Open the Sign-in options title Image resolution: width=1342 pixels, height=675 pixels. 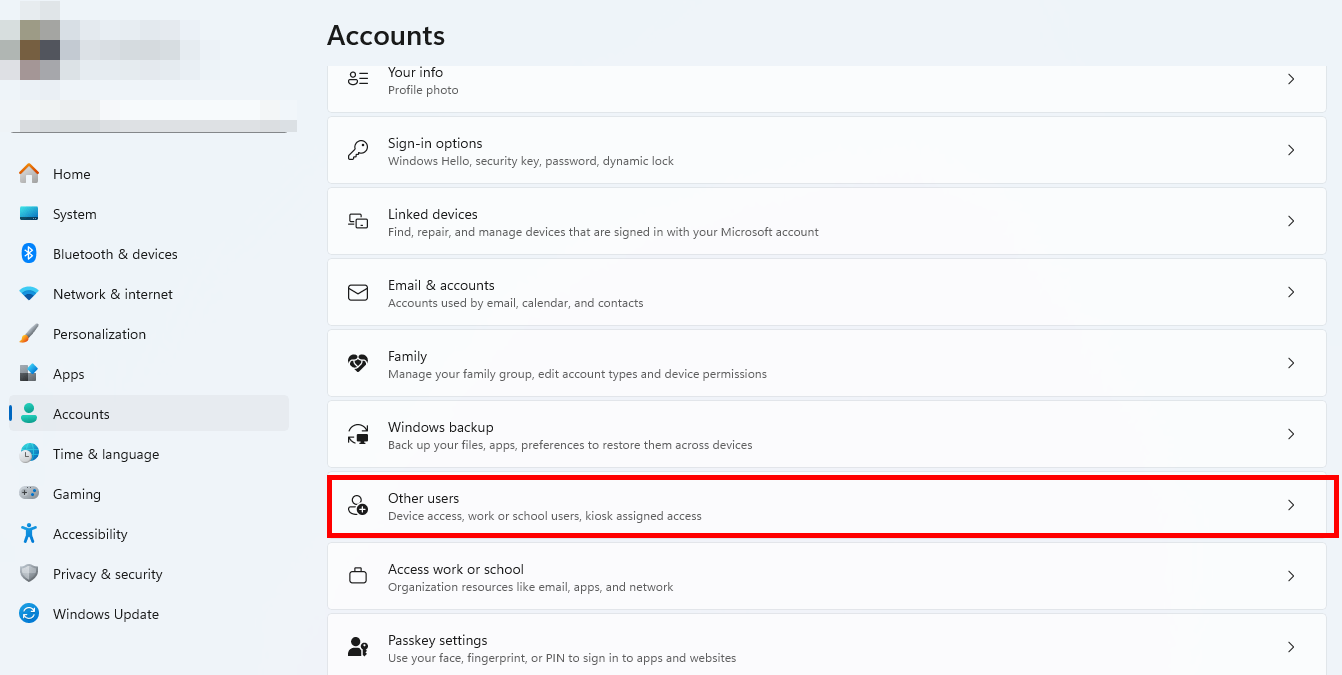click(435, 143)
